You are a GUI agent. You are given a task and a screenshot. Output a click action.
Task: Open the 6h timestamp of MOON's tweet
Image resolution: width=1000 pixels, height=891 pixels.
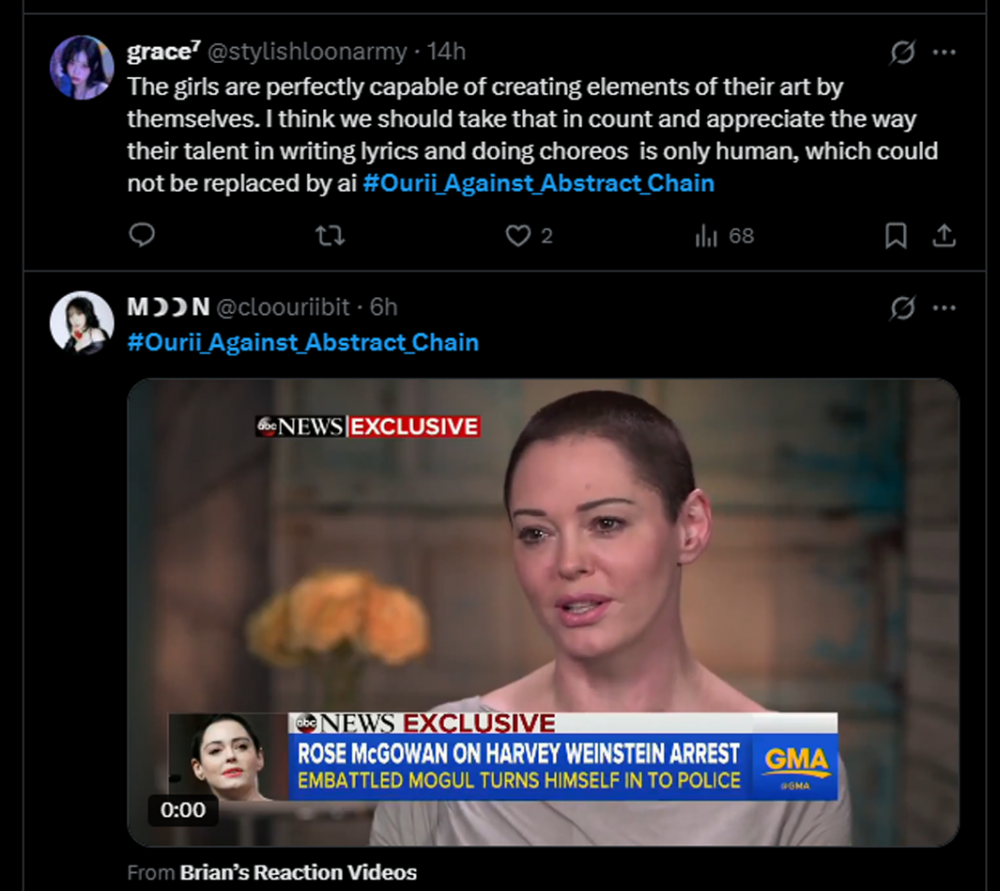tap(383, 307)
